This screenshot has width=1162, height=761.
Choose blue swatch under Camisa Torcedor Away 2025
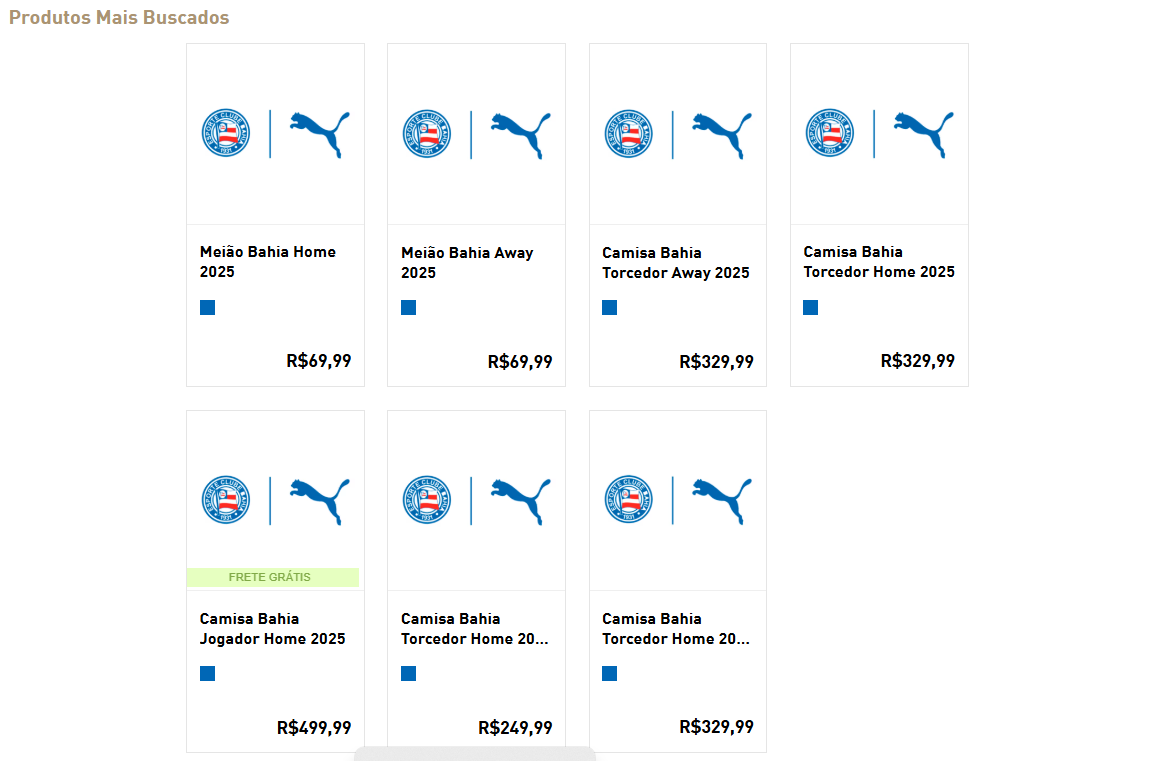click(609, 307)
